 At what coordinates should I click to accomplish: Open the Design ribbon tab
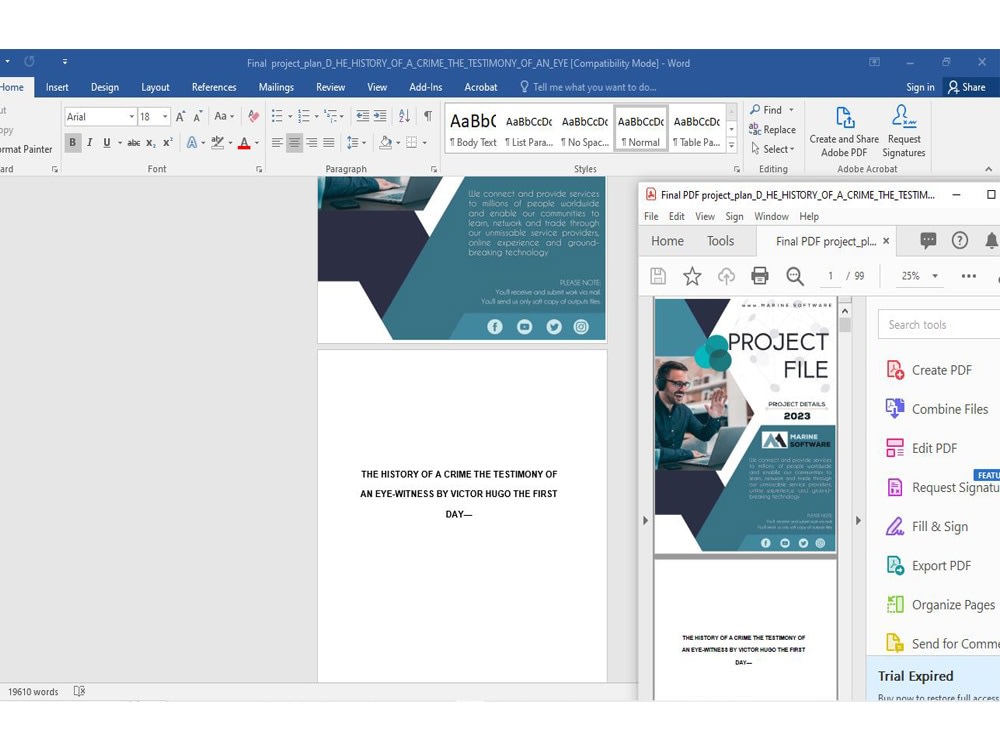coord(105,87)
